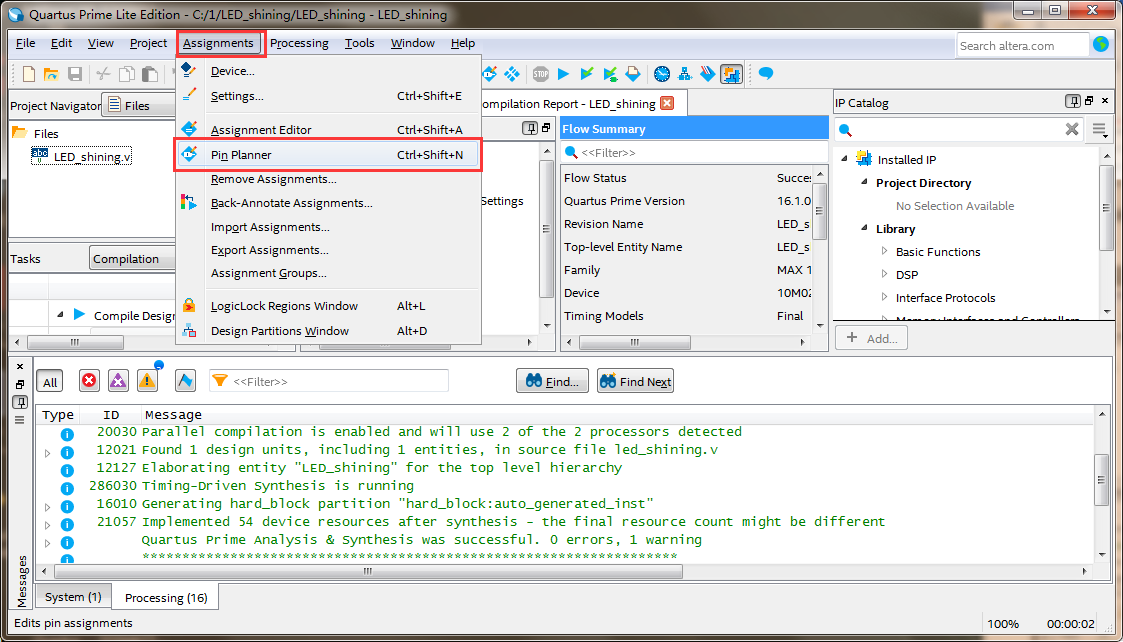Click the Save toolbar icon
1123x642 pixels.
click(75, 74)
